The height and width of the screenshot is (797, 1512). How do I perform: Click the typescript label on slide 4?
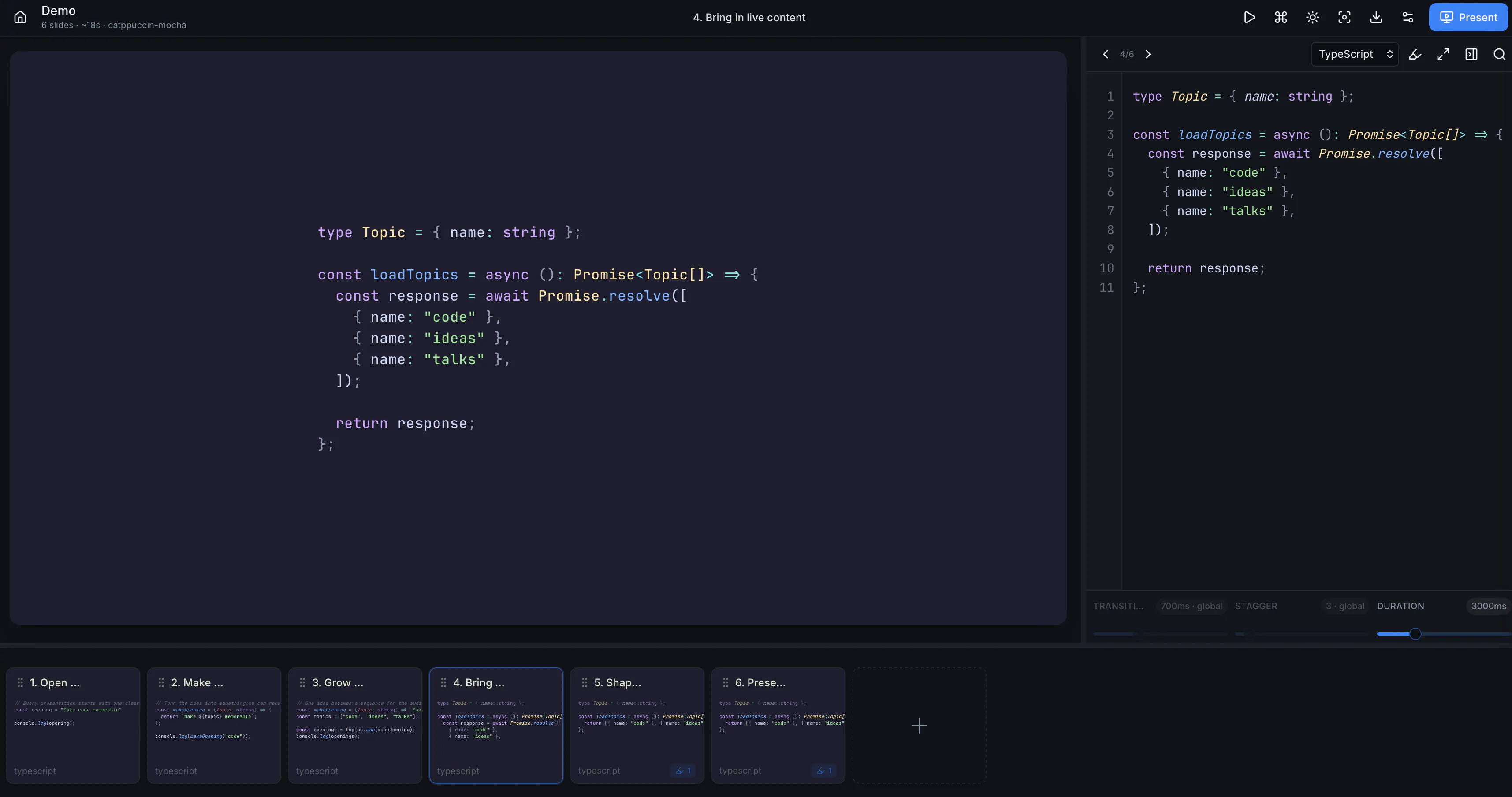(458, 771)
